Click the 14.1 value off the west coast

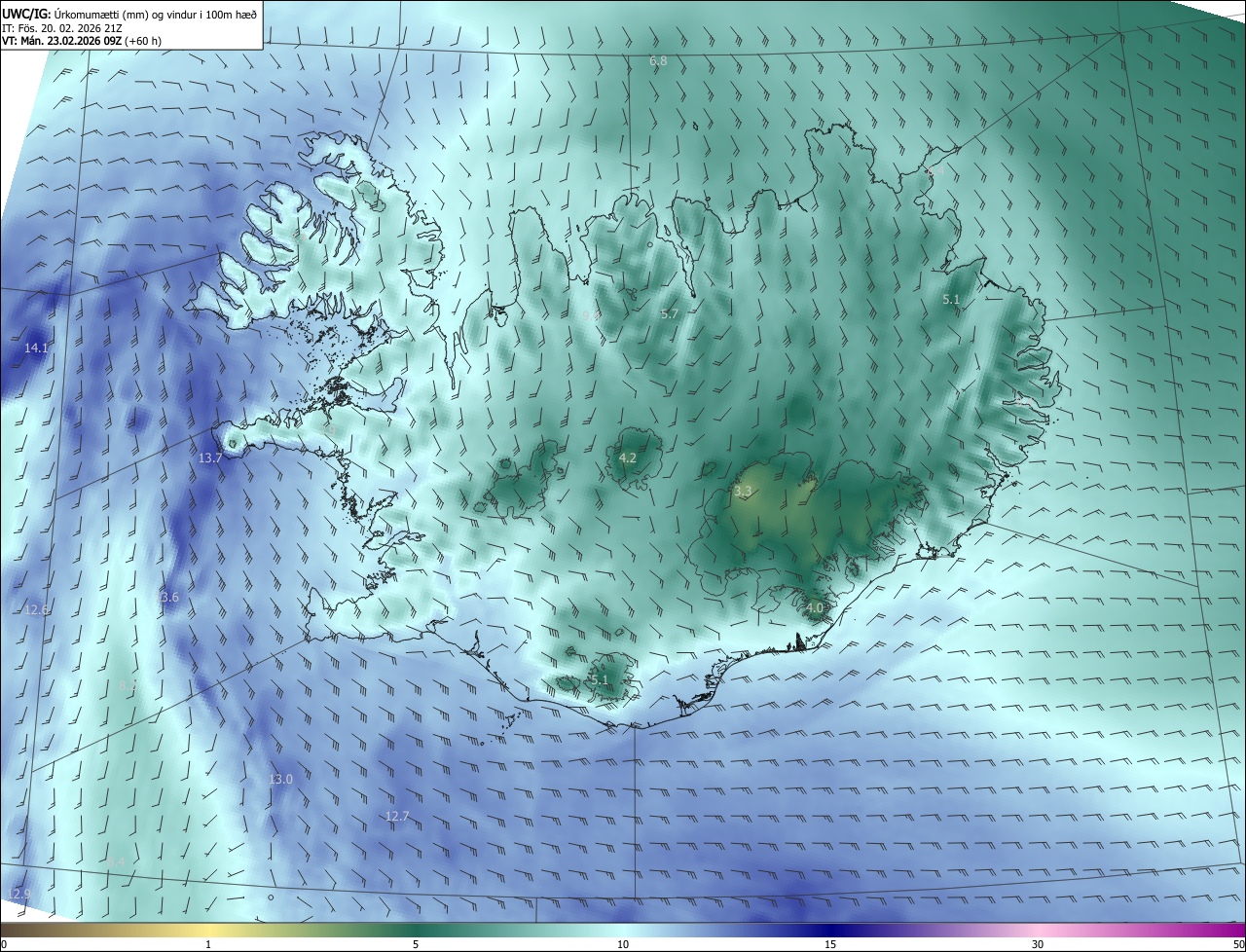pos(36,348)
